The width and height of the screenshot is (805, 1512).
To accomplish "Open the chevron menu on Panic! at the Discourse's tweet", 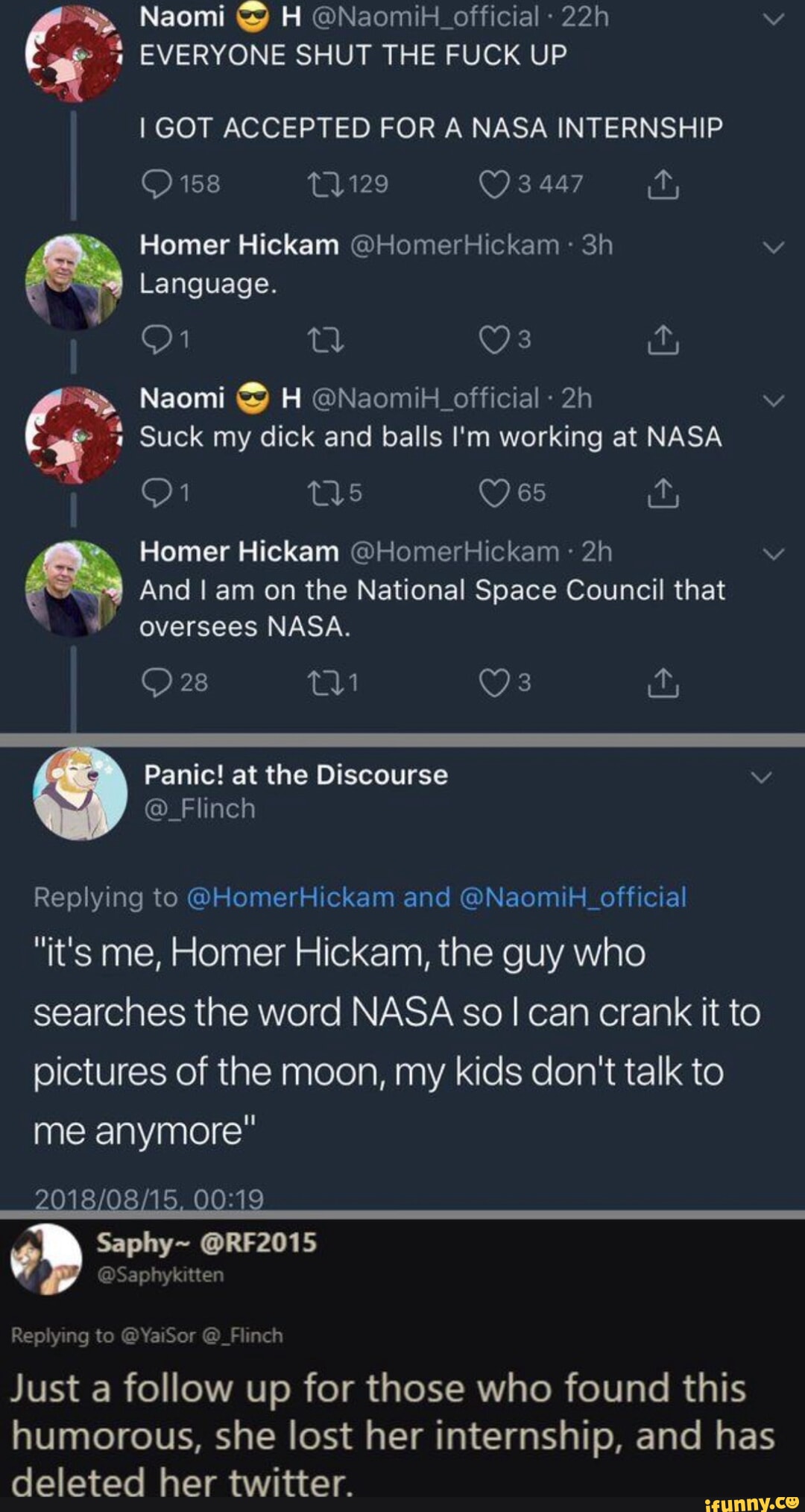I will 762,776.
